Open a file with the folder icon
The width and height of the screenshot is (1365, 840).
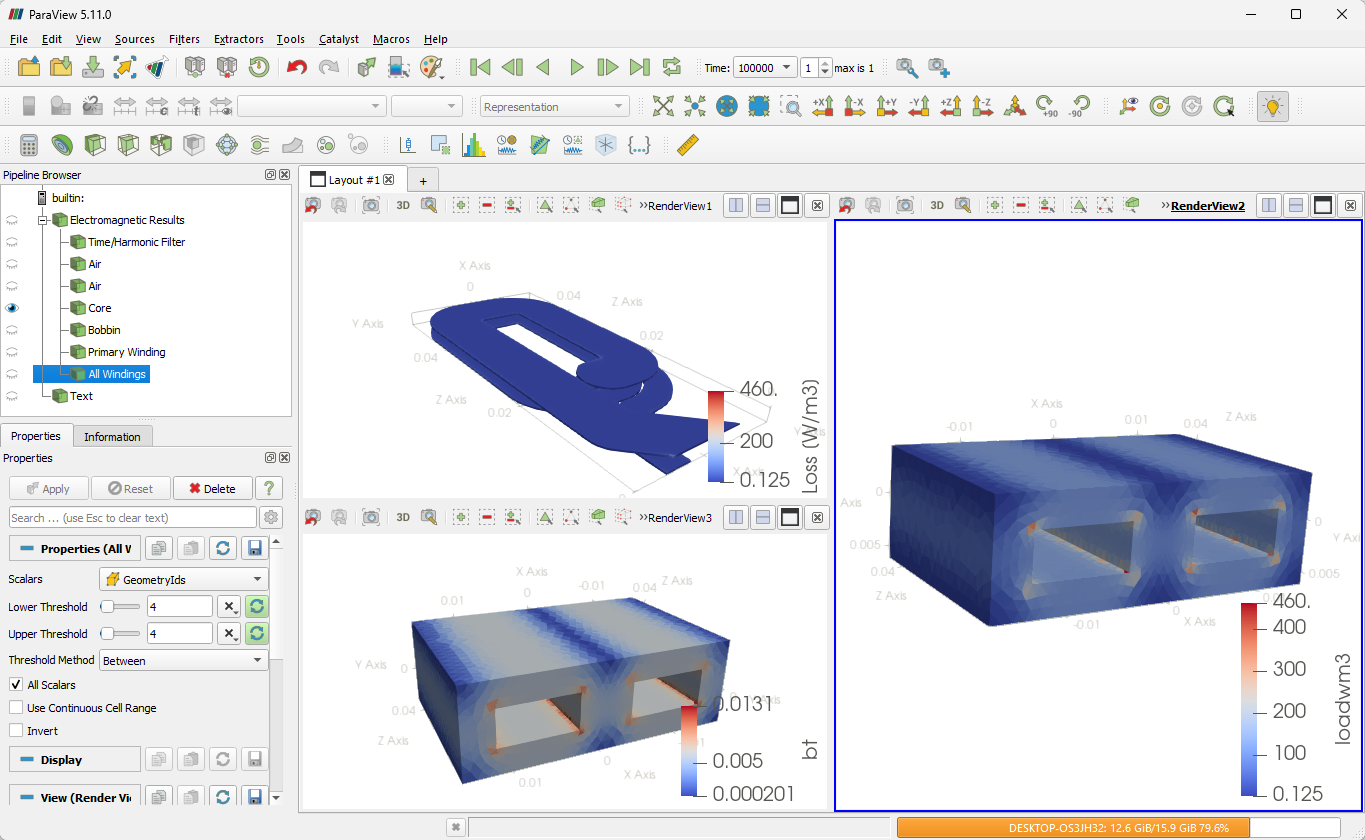29,67
